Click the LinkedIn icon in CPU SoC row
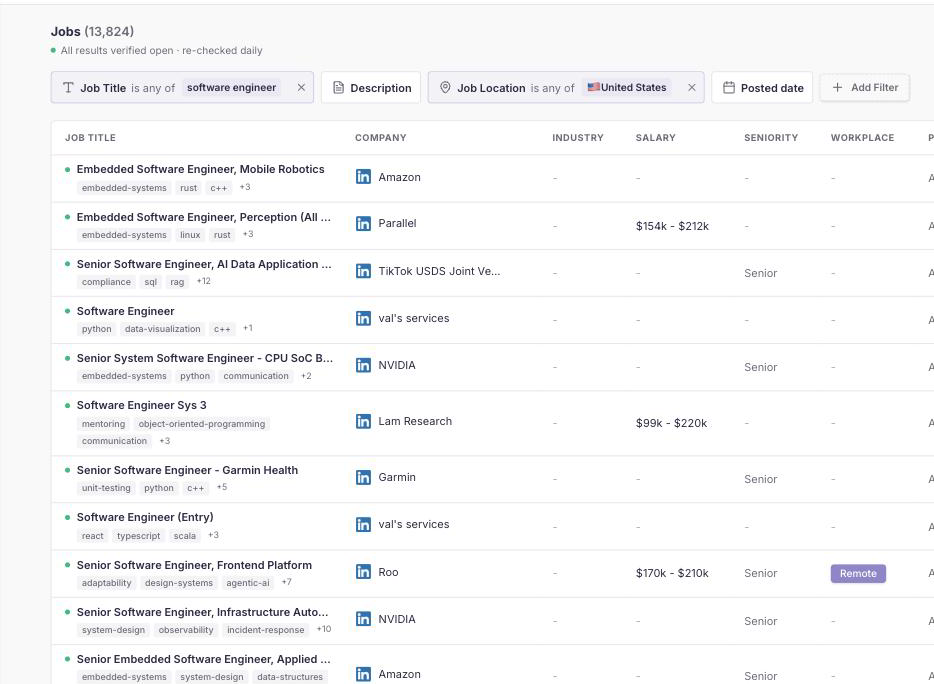This screenshot has height=684, width=934. 363,365
